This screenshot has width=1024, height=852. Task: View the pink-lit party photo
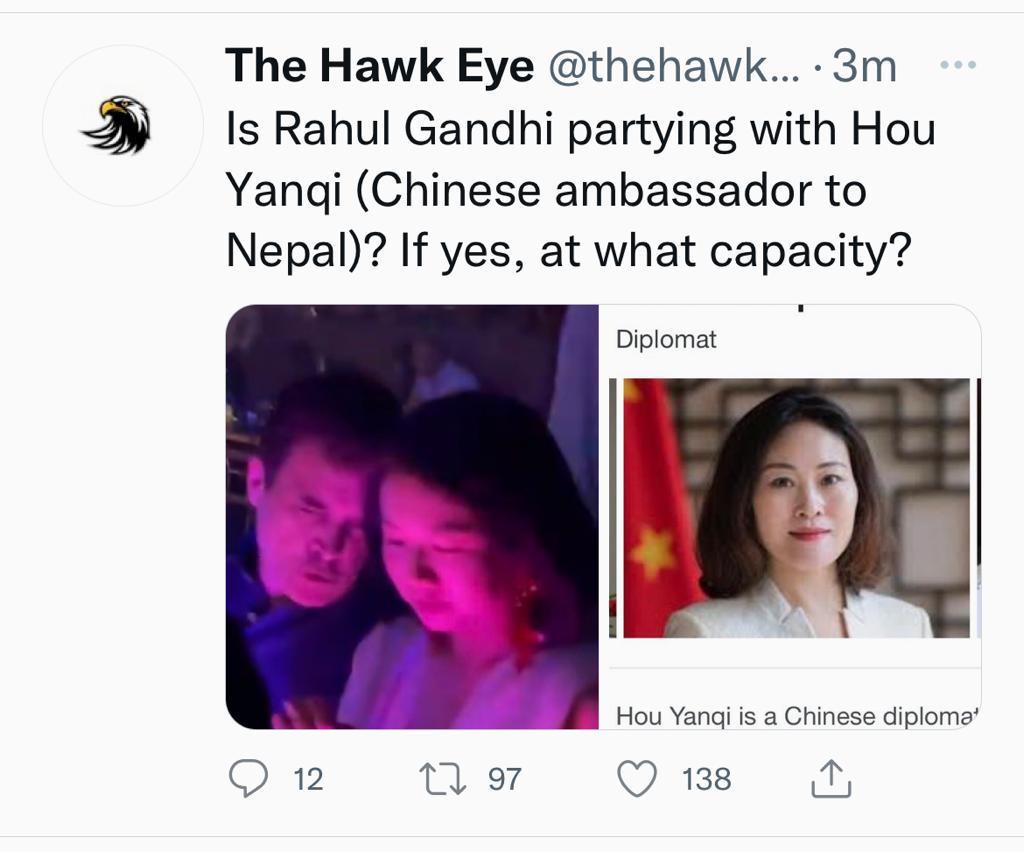tap(412, 516)
